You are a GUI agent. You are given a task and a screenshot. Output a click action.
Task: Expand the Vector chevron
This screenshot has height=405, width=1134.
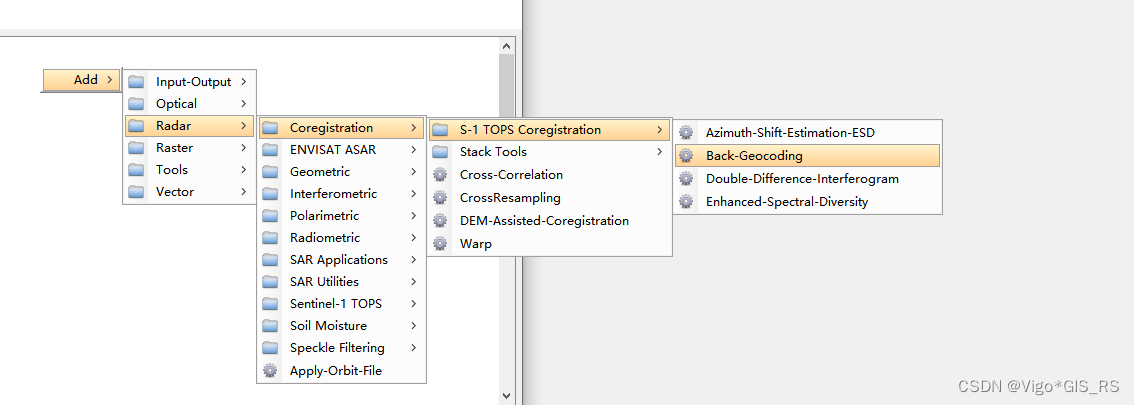244,192
